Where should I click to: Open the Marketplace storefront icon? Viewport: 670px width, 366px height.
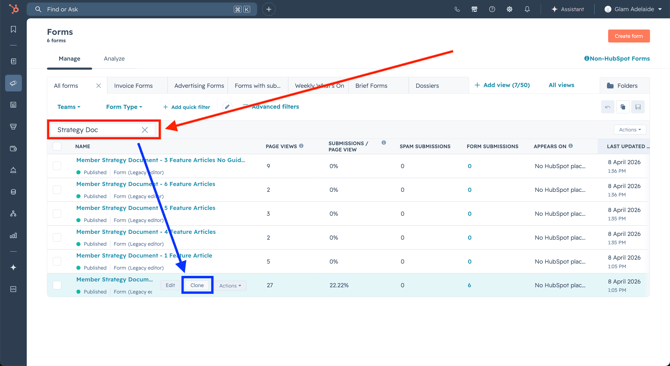click(474, 9)
